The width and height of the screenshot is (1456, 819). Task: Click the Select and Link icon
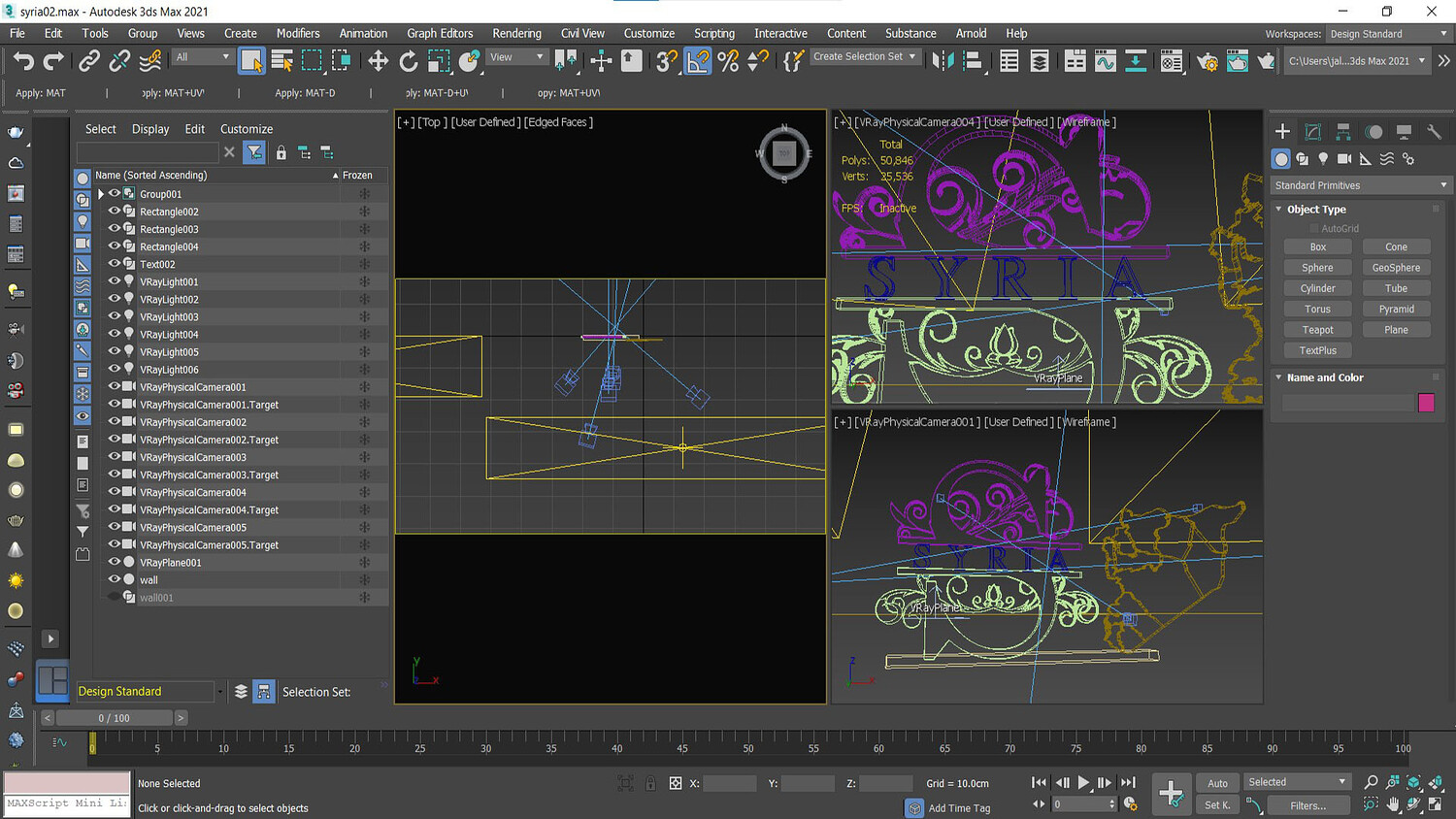pyautogui.click(x=89, y=61)
